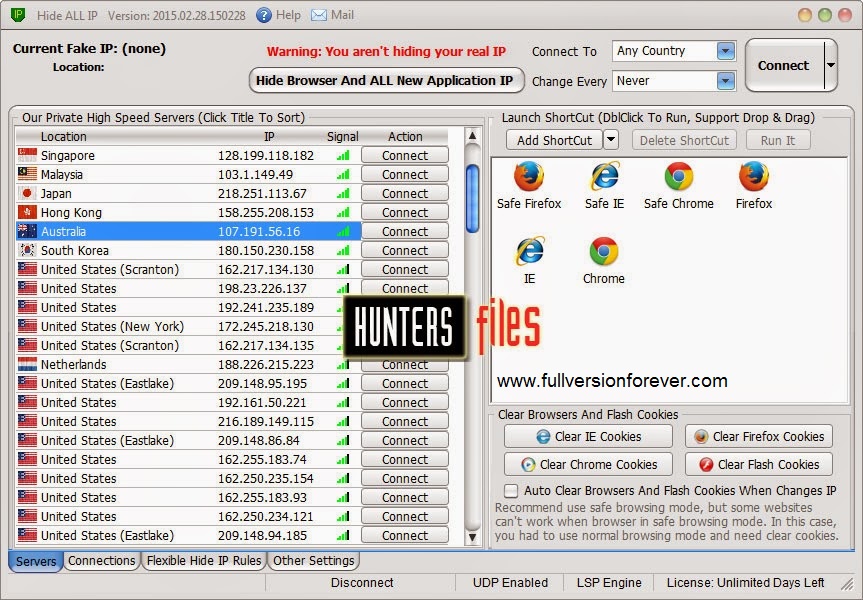
Task: Click the Australia flag icon
Action: tap(27, 231)
